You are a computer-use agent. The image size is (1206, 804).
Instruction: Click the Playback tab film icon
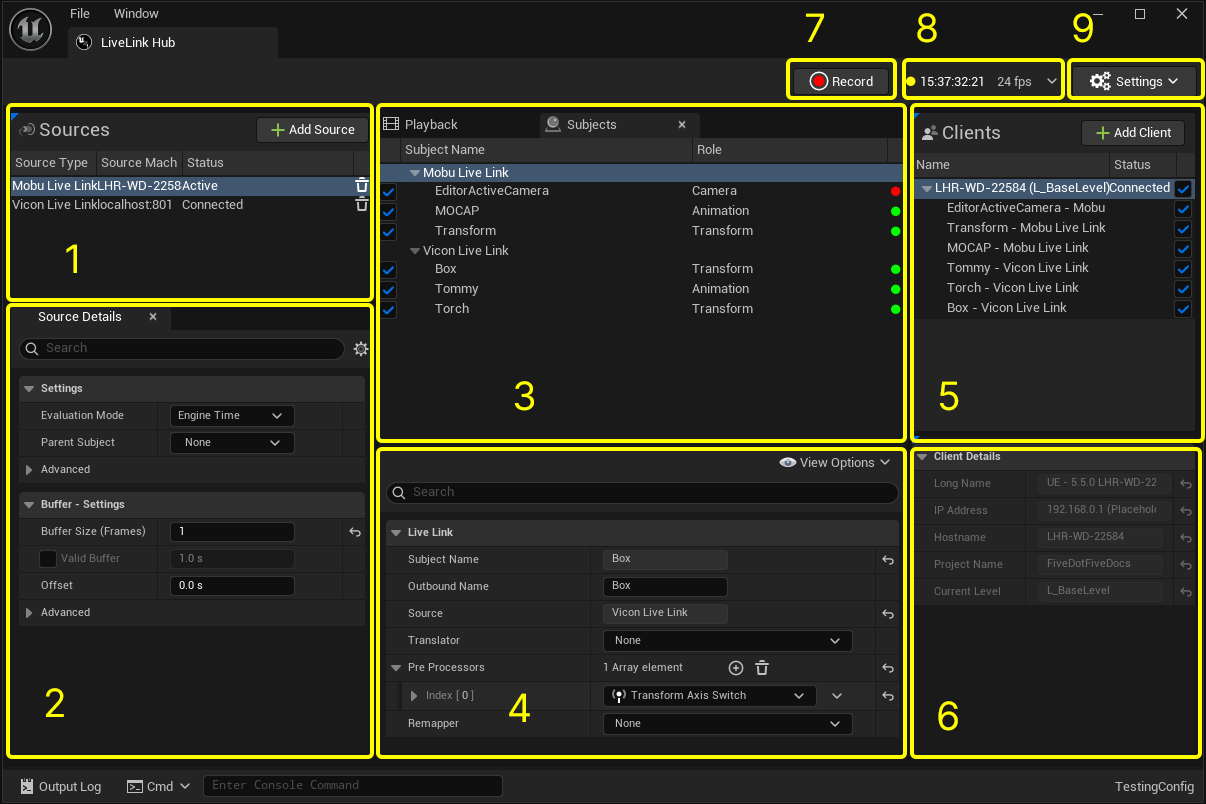pos(391,124)
